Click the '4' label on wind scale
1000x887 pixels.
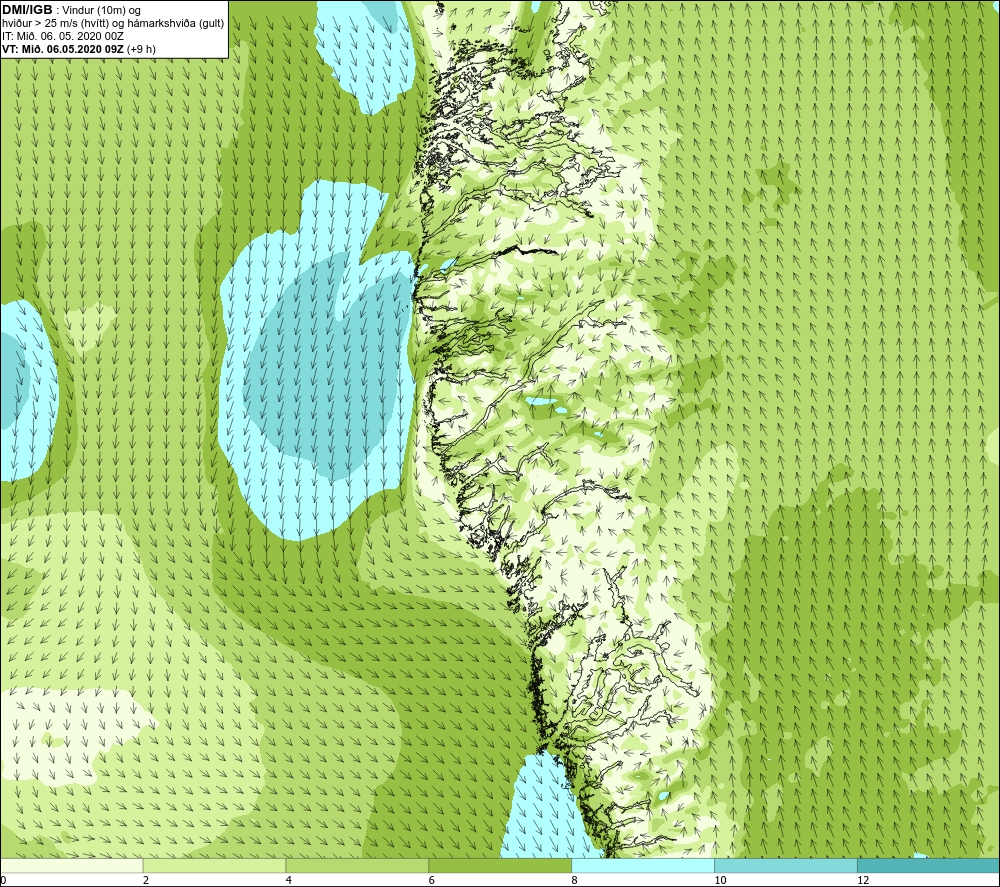point(289,881)
